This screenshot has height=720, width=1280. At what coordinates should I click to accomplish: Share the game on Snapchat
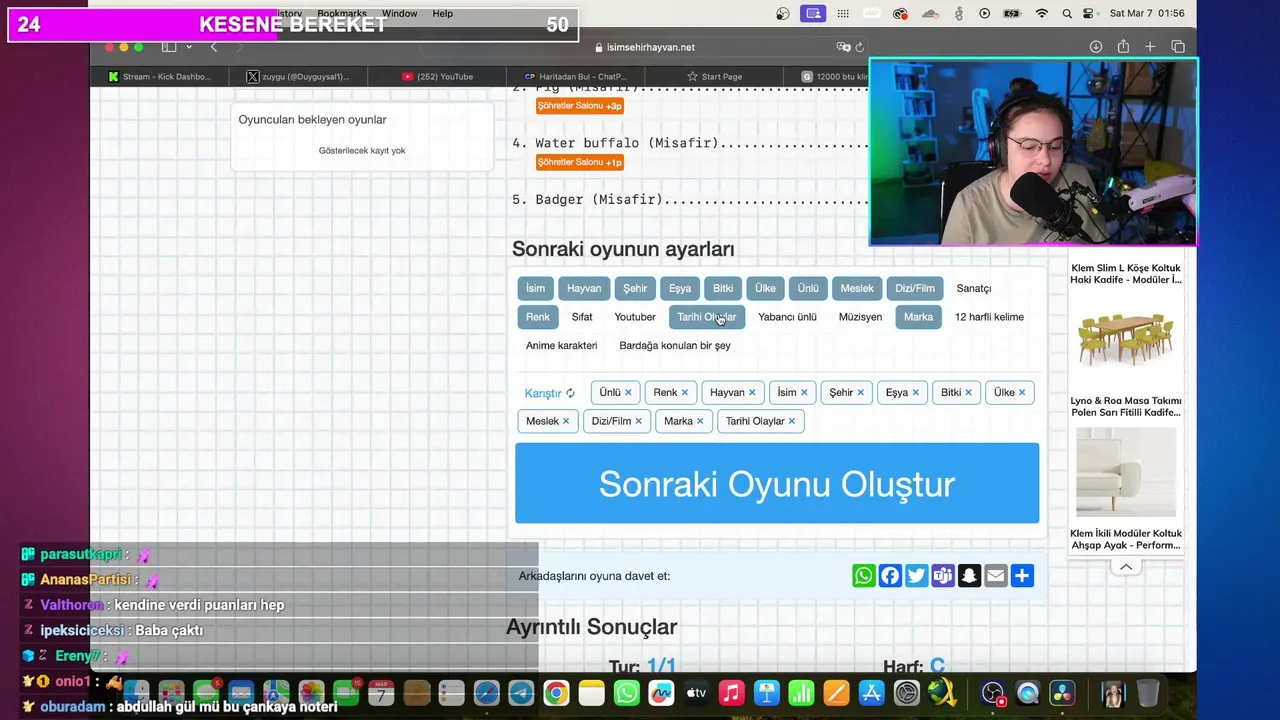(x=969, y=576)
